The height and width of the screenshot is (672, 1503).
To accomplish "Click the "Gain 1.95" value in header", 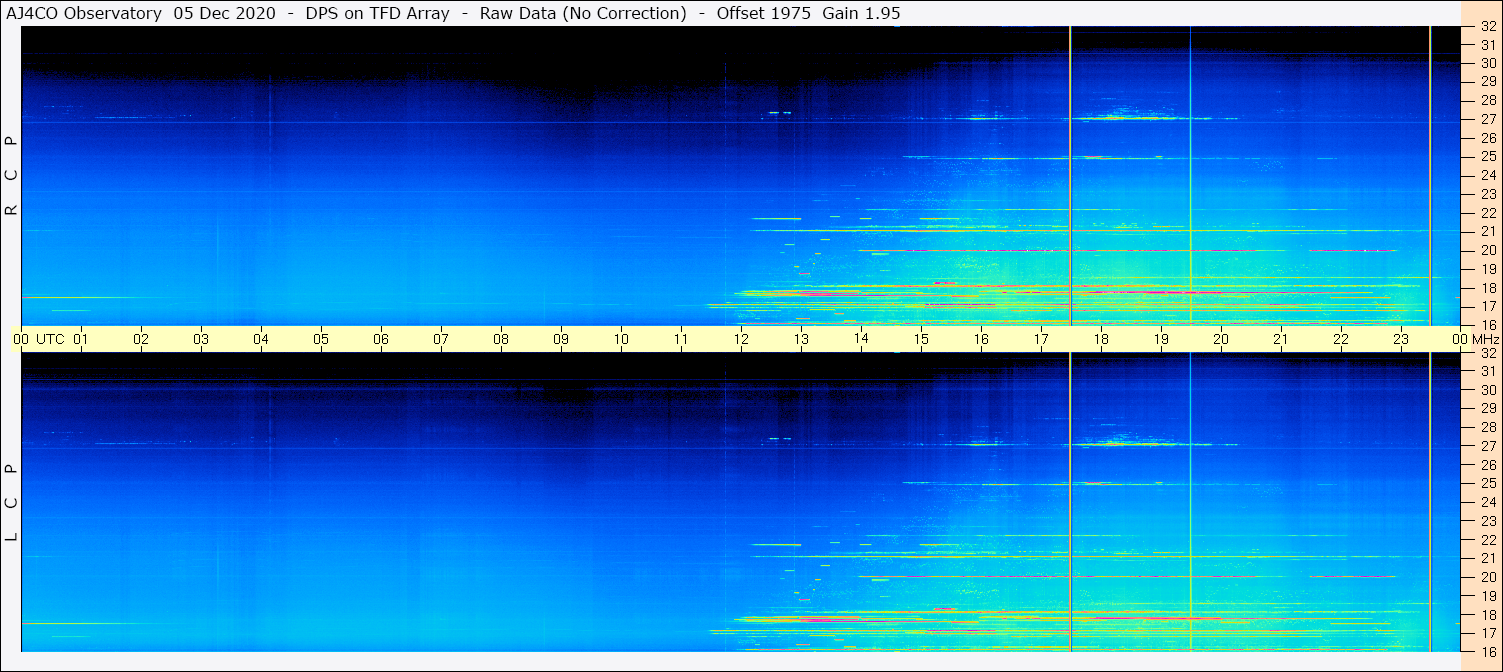I will pyautogui.click(x=861, y=14).
